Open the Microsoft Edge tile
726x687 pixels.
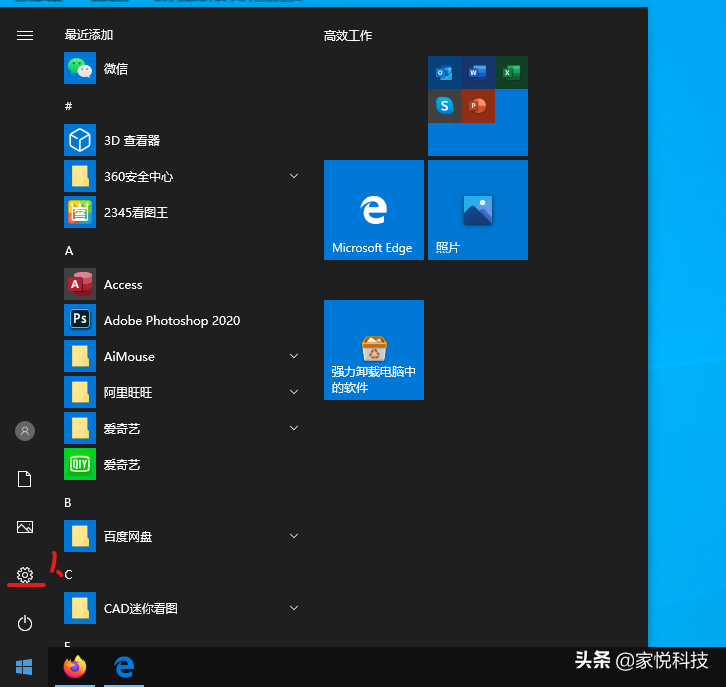[x=374, y=210]
